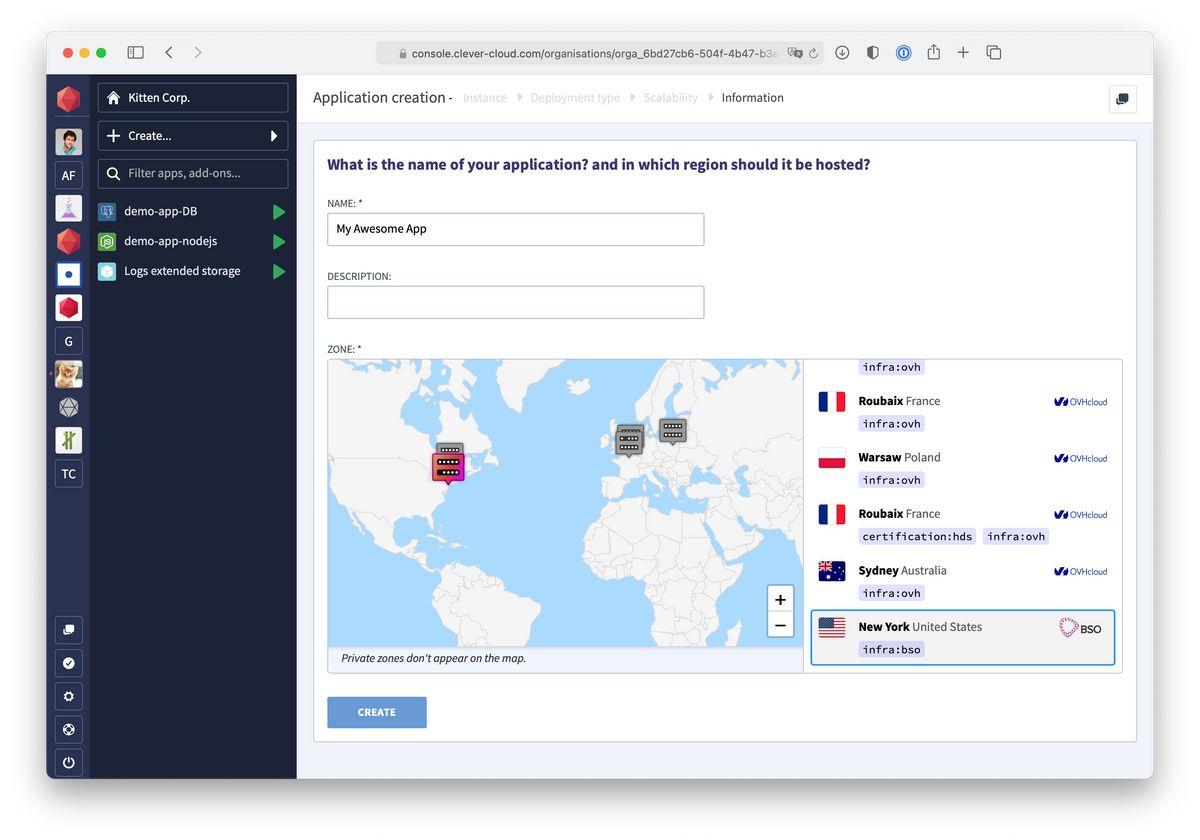Open the chat icon in top-right header
This screenshot has height=840, width=1200.
[x=1122, y=99]
